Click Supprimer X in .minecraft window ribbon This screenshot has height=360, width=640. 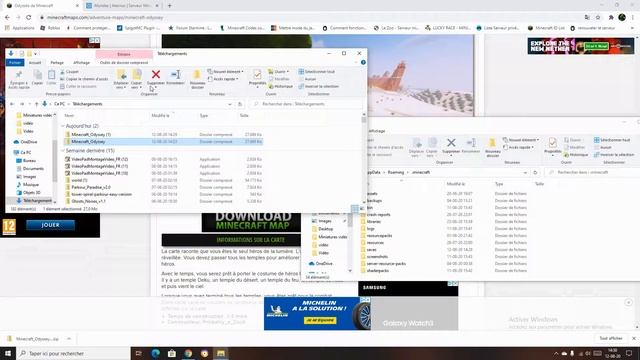point(451,142)
